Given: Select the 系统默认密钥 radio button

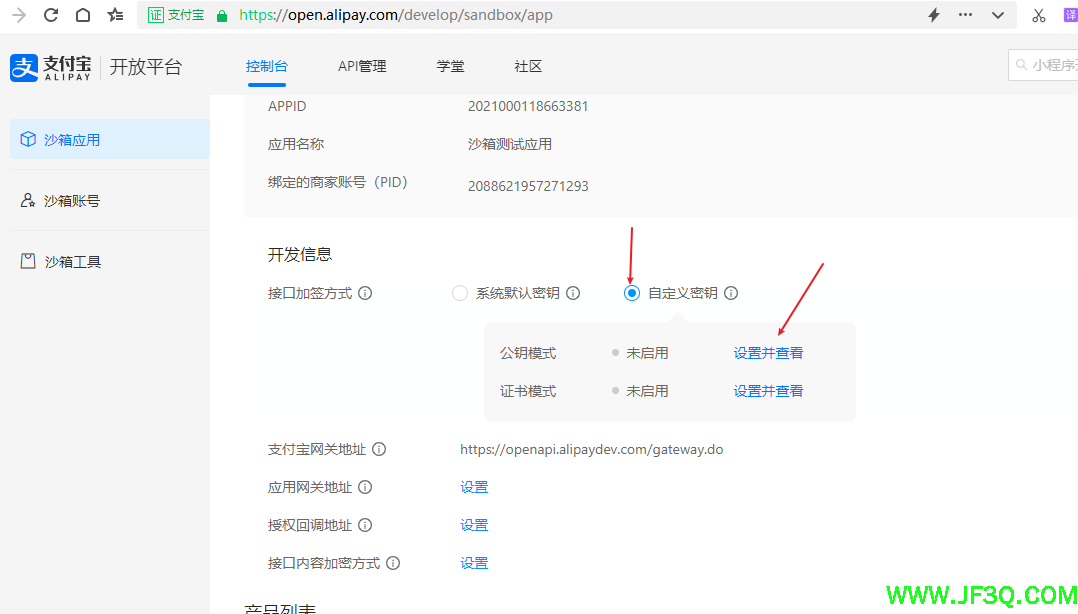Looking at the screenshot, I should [x=460, y=294].
